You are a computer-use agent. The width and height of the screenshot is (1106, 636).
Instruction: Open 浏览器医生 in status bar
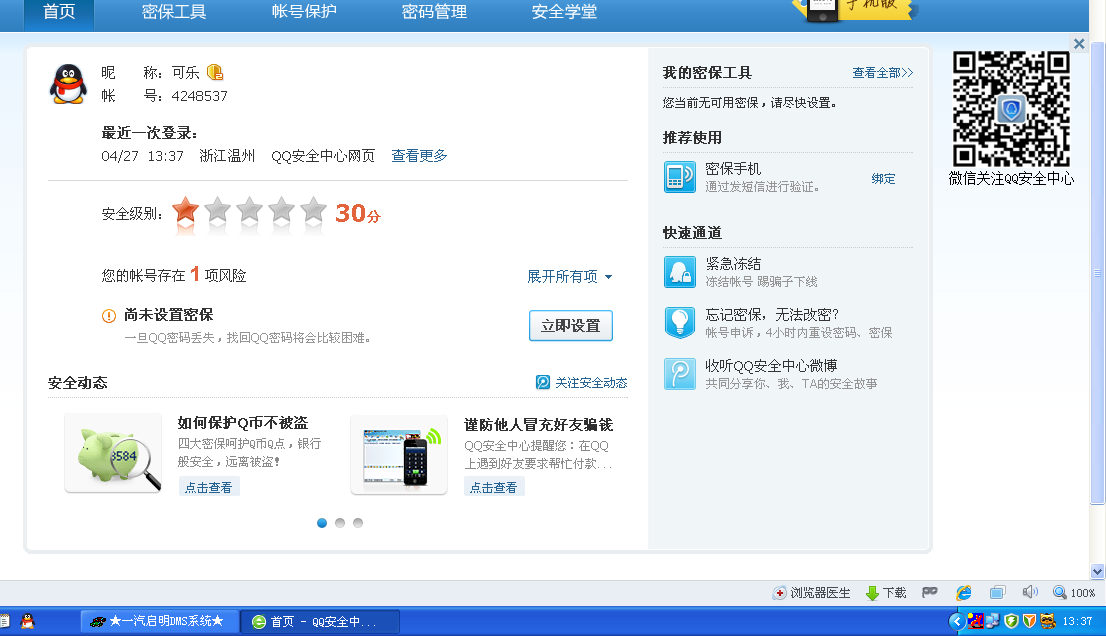[x=812, y=593]
